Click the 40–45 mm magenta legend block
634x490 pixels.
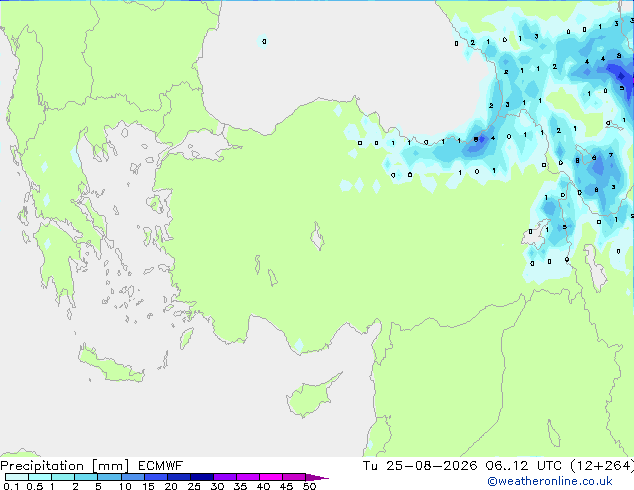click(271, 477)
